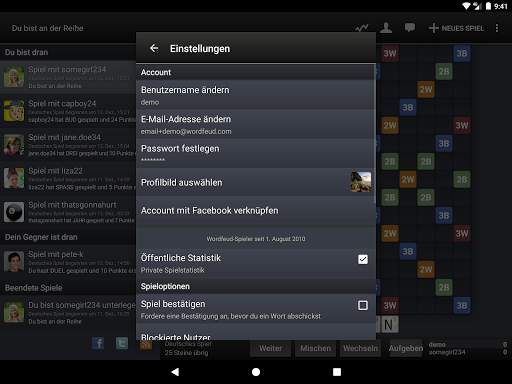The height and width of the screenshot is (384, 512).
Task: Open the three-dot overflow menu
Action: 497,28
